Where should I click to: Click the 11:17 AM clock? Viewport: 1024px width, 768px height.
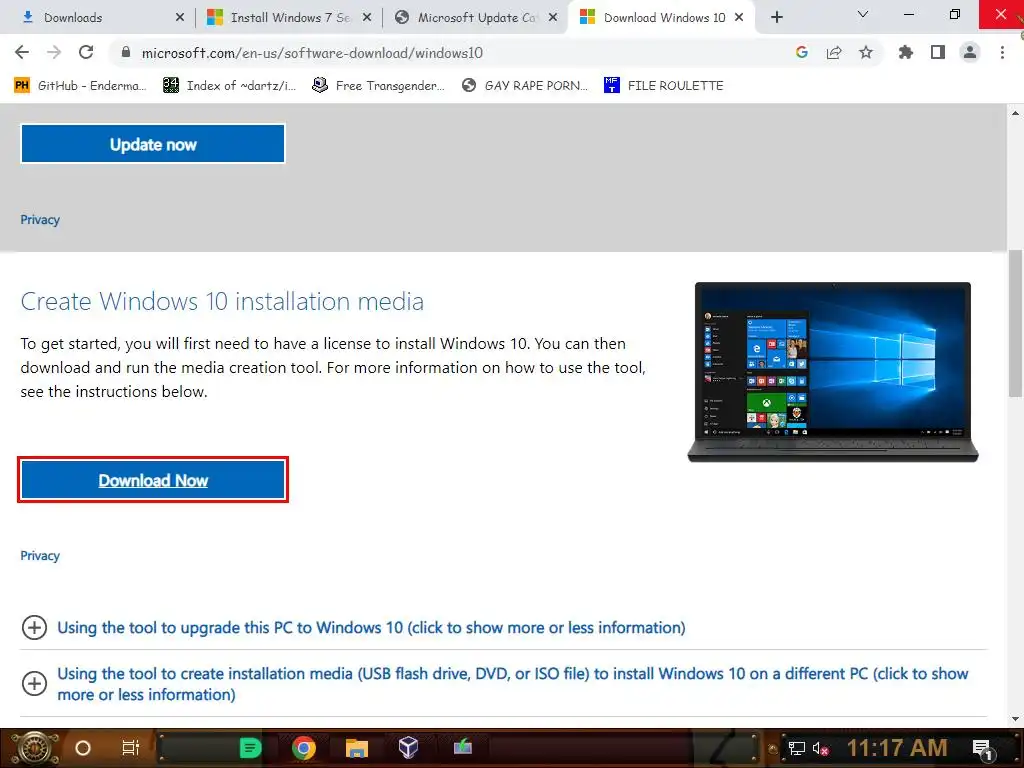coord(897,748)
